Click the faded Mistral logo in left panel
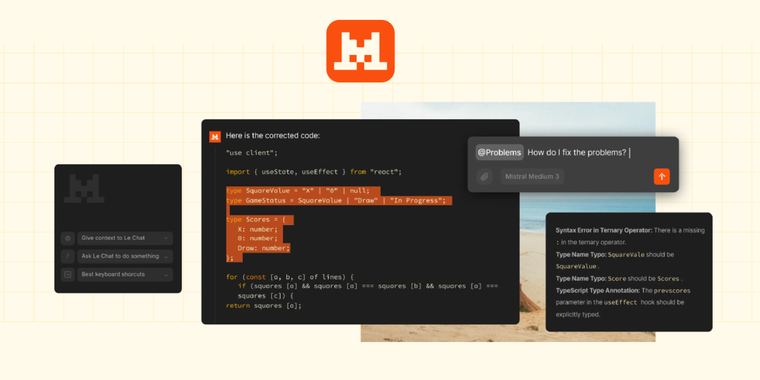The image size is (760, 380). [84, 189]
